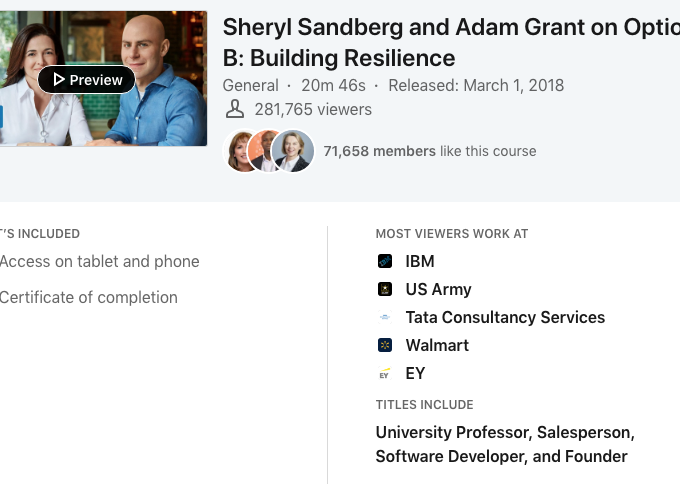Select the EY company name
The image size is (680, 503).
coord(415,373)
